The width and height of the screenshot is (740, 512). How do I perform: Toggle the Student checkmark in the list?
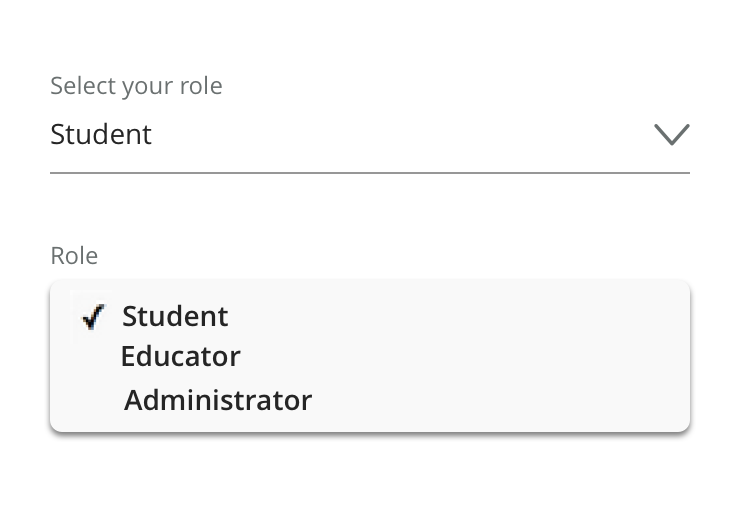(x=94, y=317)
